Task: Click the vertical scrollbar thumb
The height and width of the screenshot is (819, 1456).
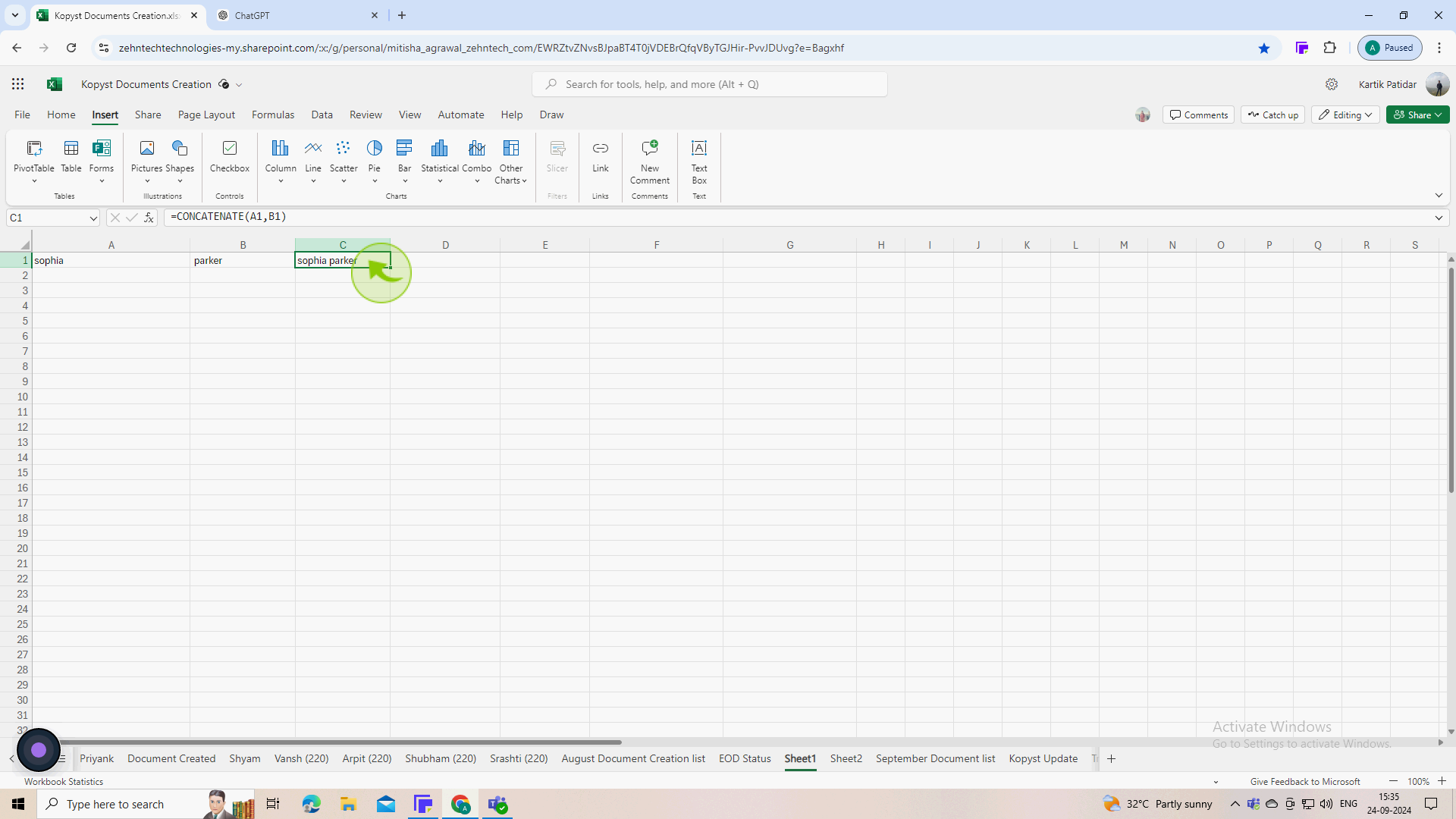Action: click(1451, 381)
